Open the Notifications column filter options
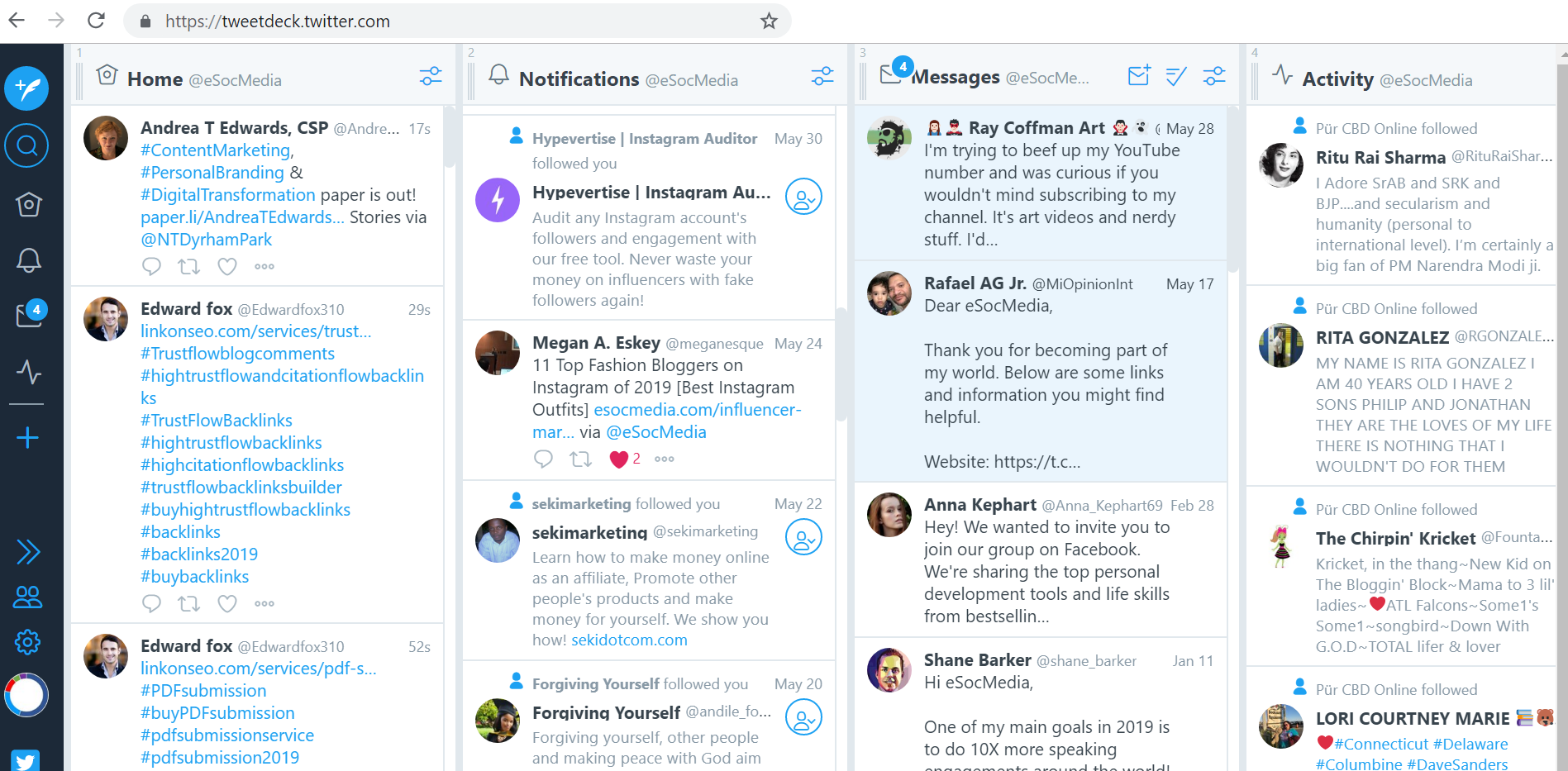 click(x=822, y=75)
